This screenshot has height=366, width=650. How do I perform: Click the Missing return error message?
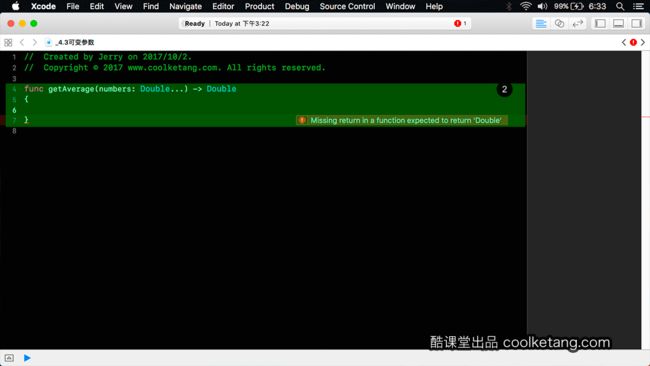click(x=406, y=120)
